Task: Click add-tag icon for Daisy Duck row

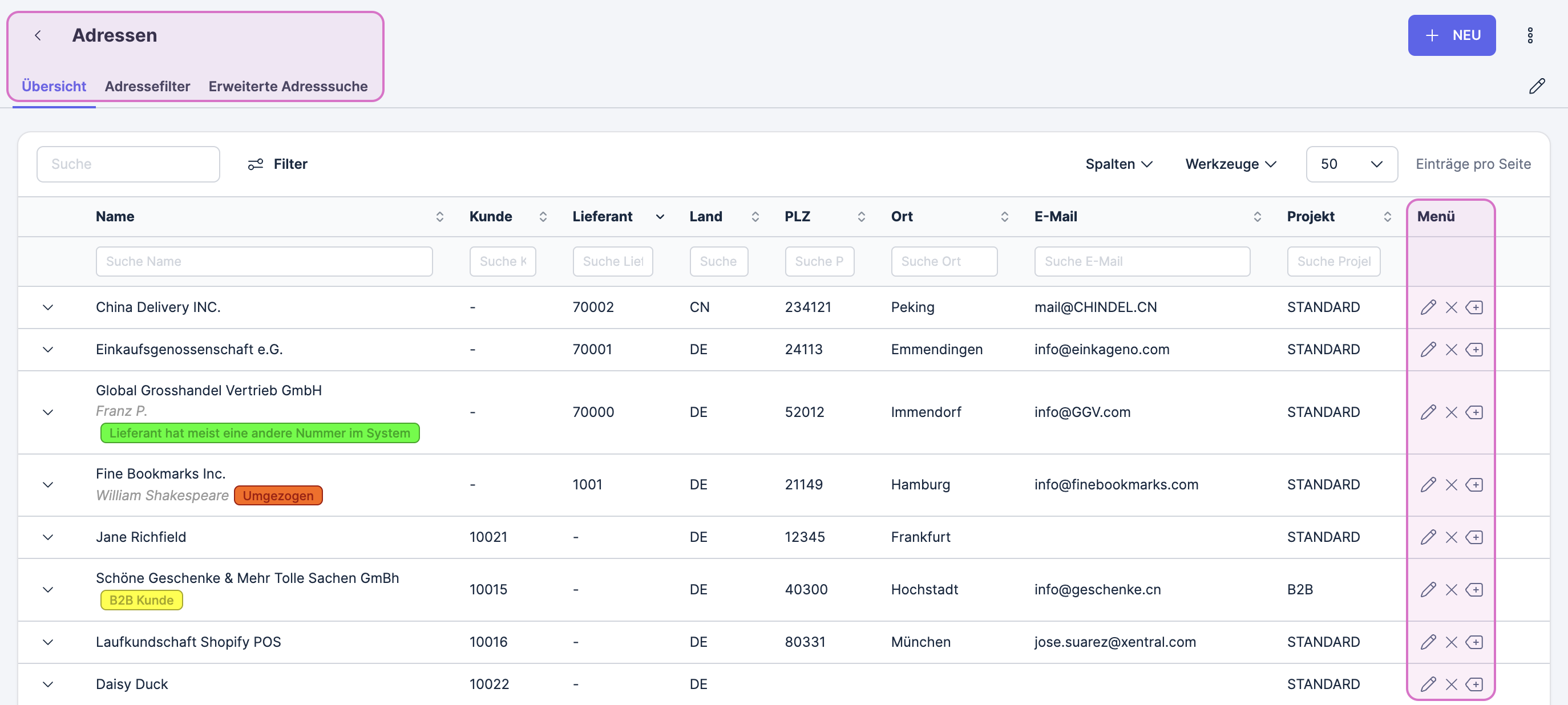Action: click(x=1474, y=684)
